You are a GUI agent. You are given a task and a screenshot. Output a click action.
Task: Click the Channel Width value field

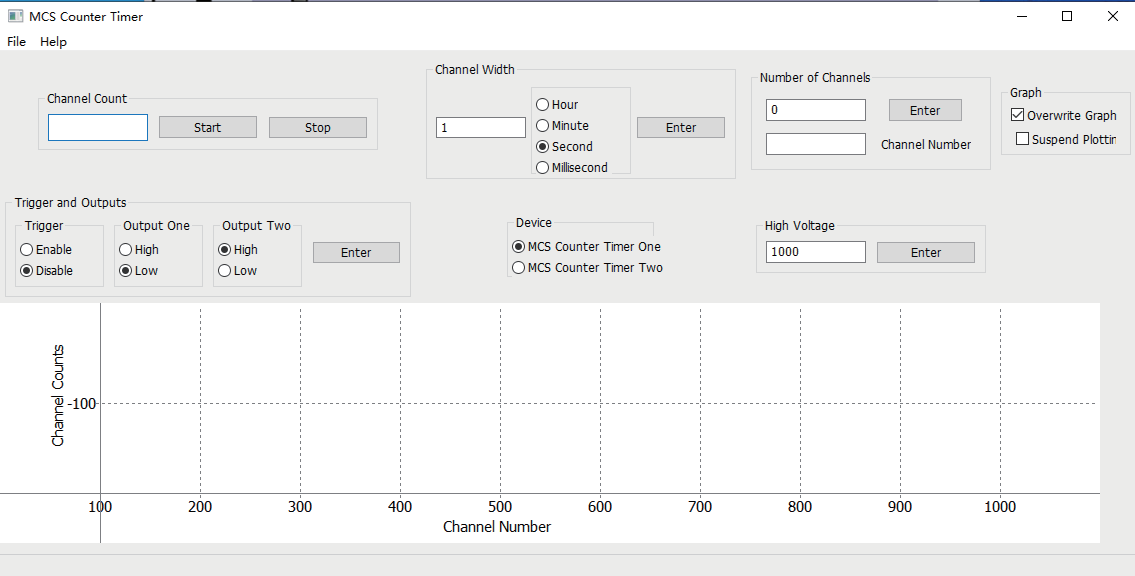481,128
